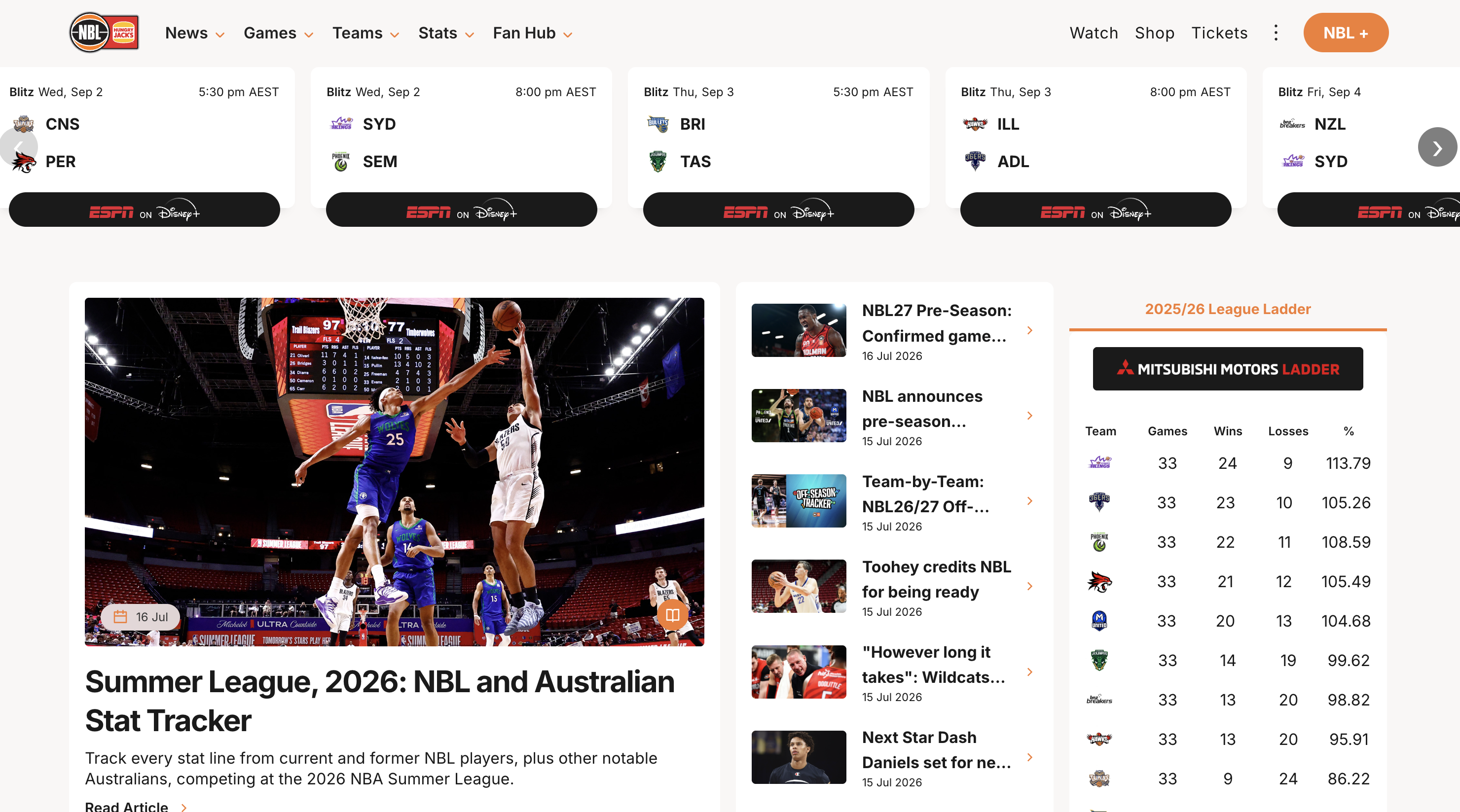Open the three-dot more options menu
The height and width of the screenshot is (812, 1460).
pos(1275,33)
